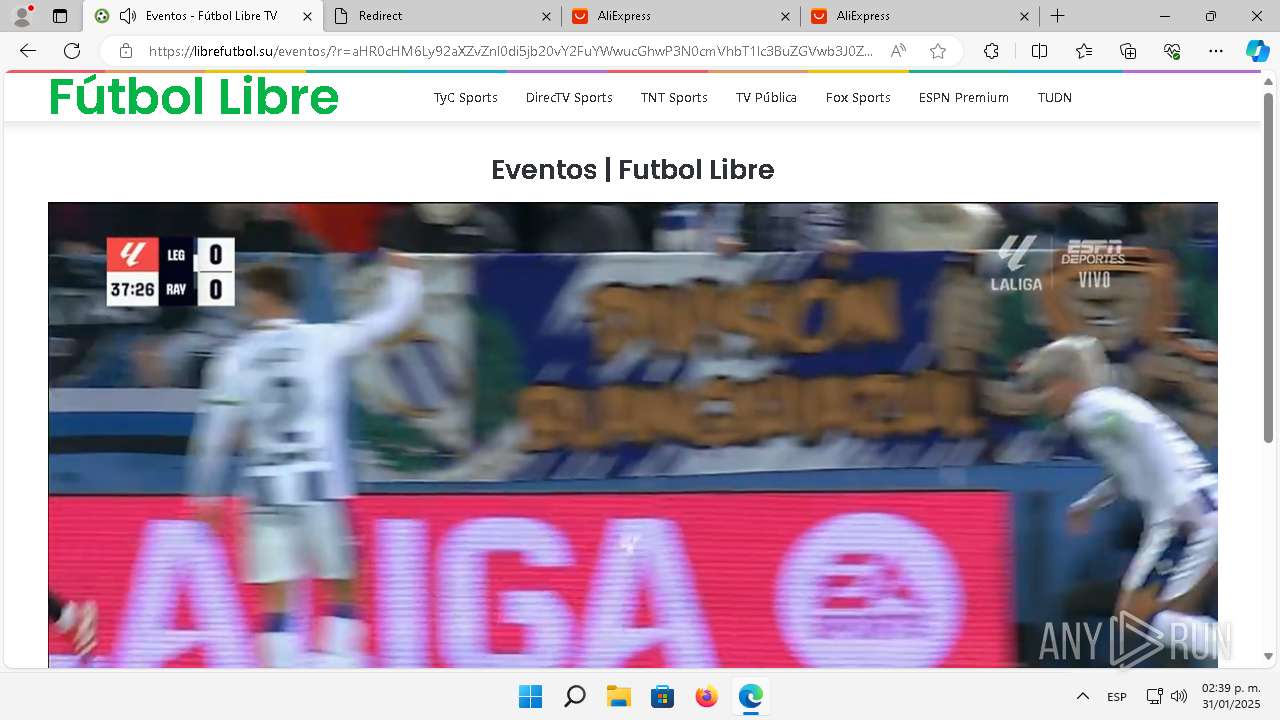Image resolution: width=1280 pixels, height=720 pixels.
Task: Open Windows taskbar search
Action: (574, 696)
